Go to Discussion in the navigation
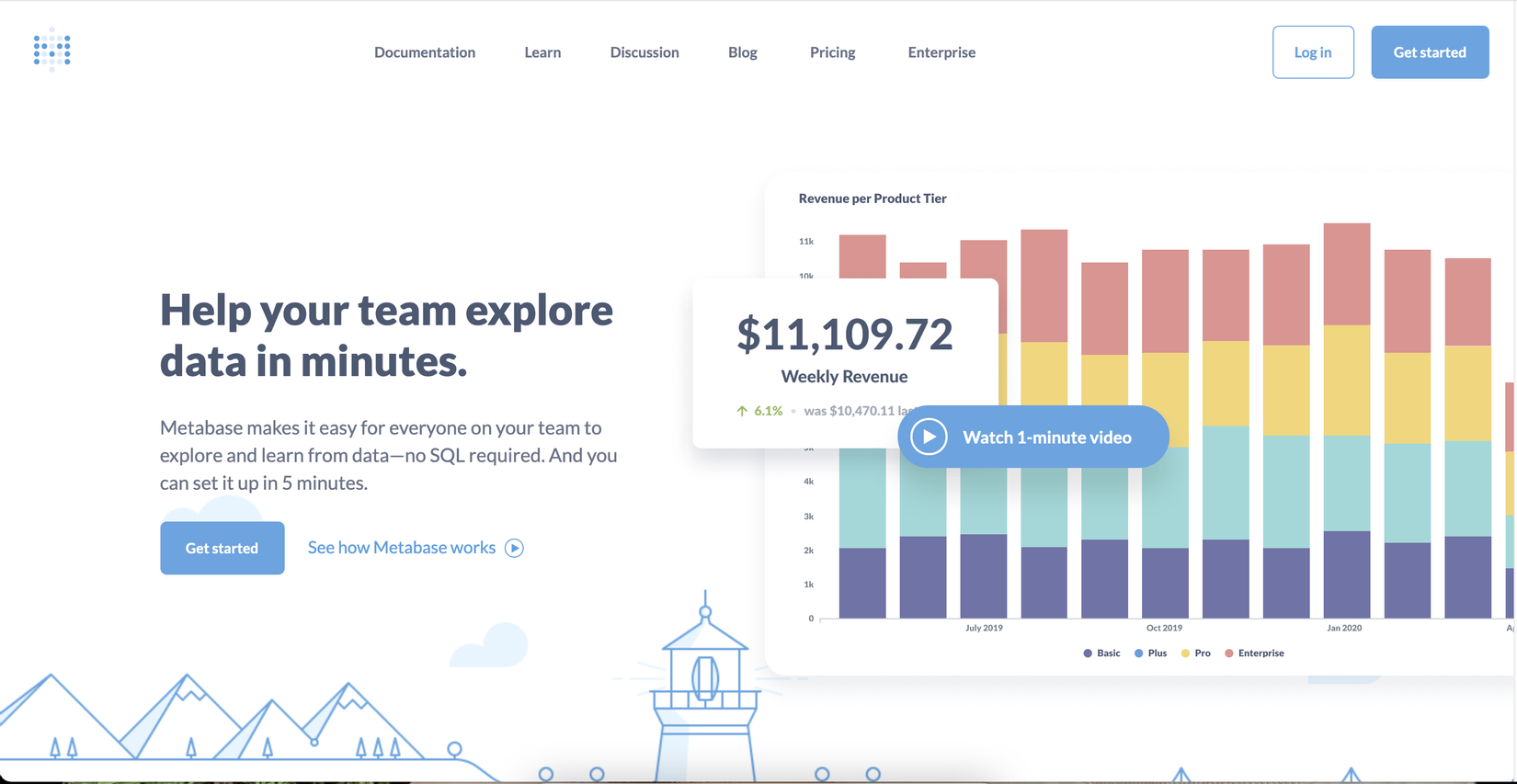 coord(644,52)
